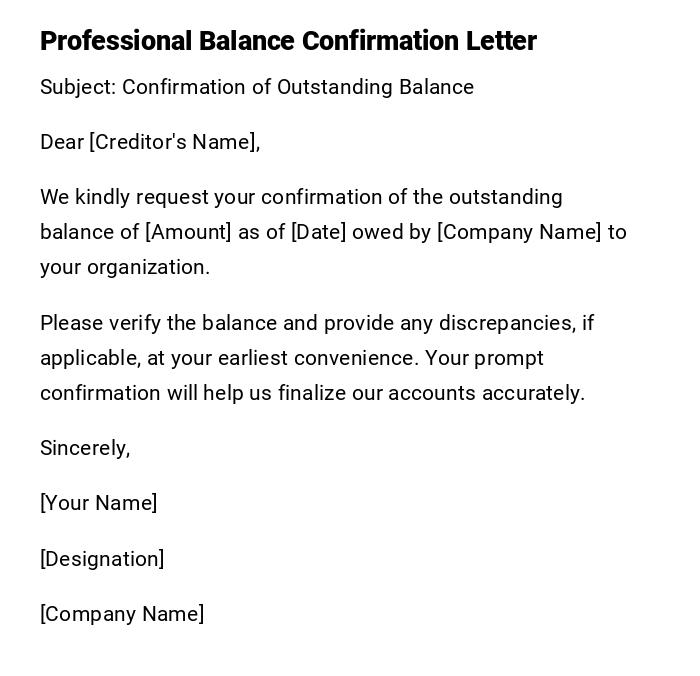Click the word Subject in the subject line

(x=77, y=87)
